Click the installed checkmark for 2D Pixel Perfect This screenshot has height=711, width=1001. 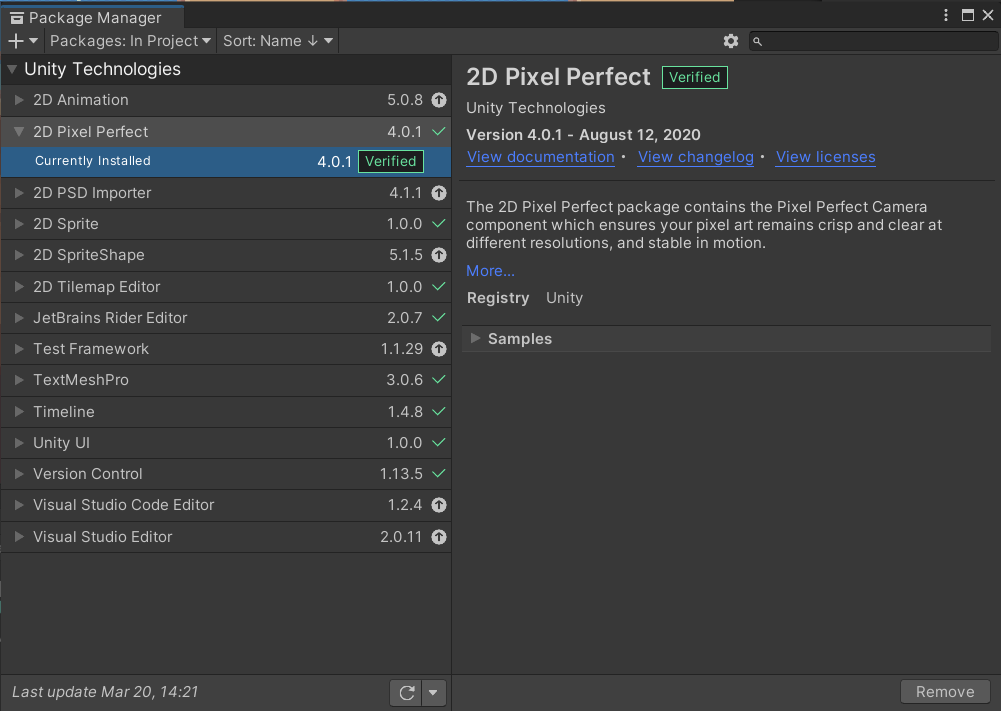tap(439, 131)
